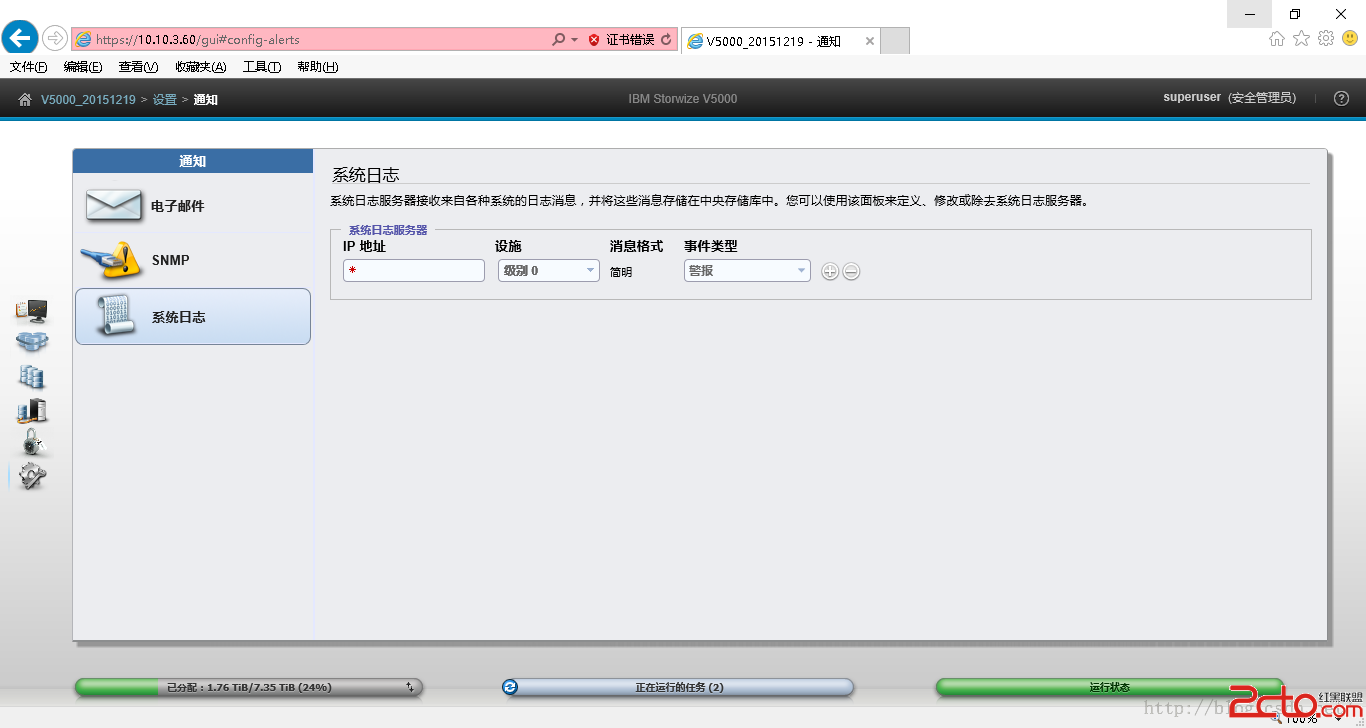Open the favorites star icon
1366x728 pixels.
[x=1301, y=38]
